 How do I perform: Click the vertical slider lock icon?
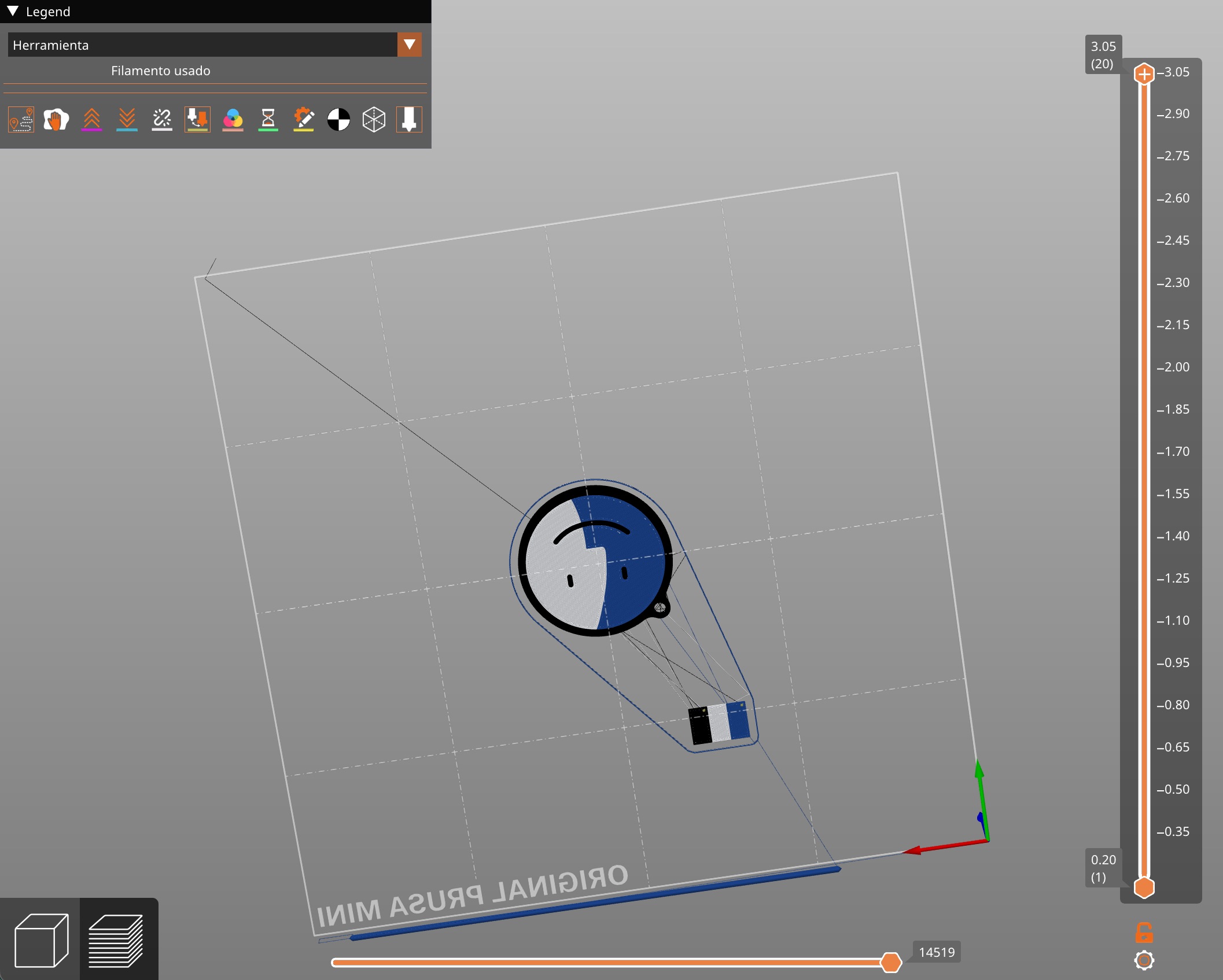click(1144, 933)
